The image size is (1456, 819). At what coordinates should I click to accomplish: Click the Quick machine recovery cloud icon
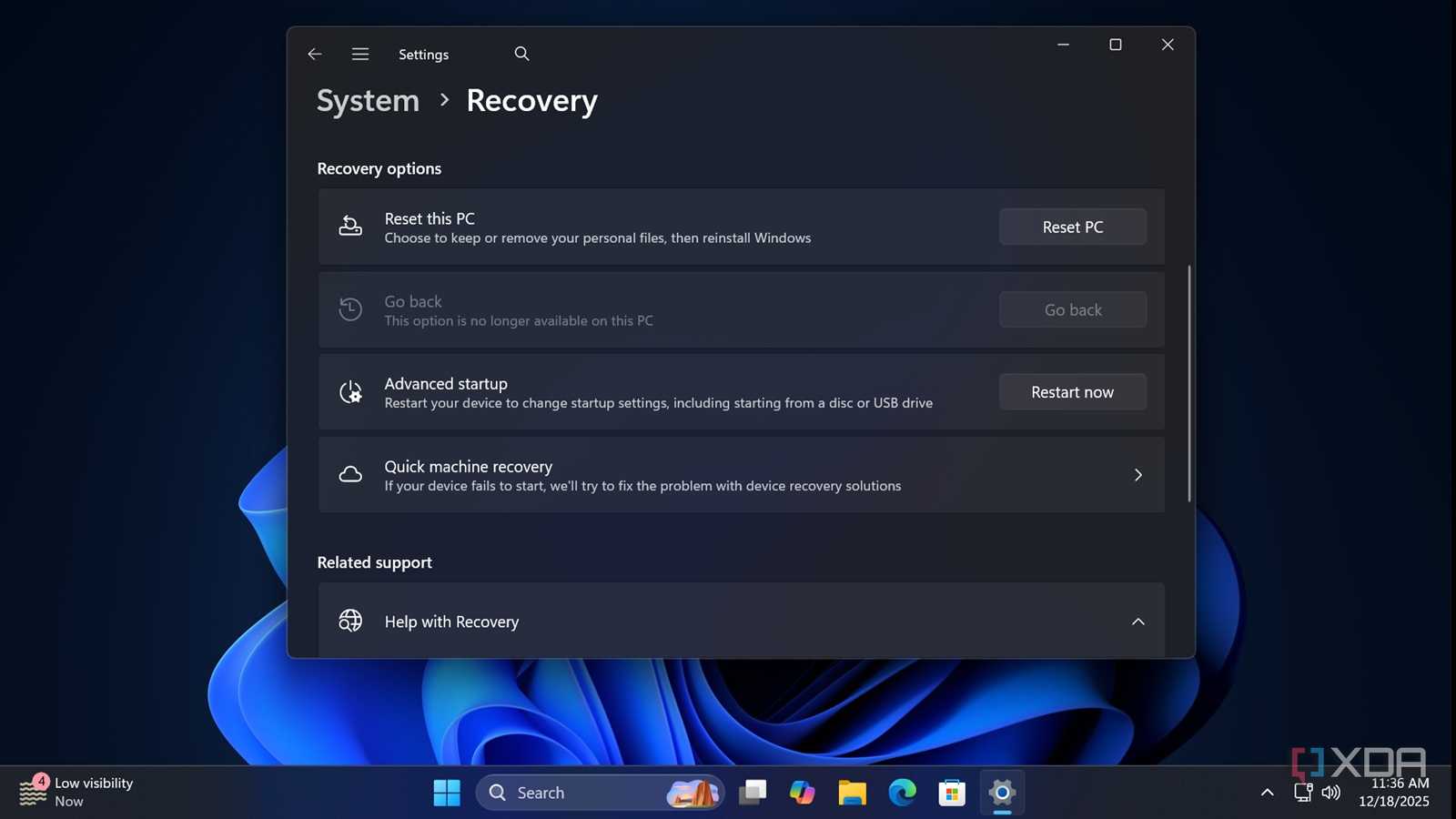350,475
